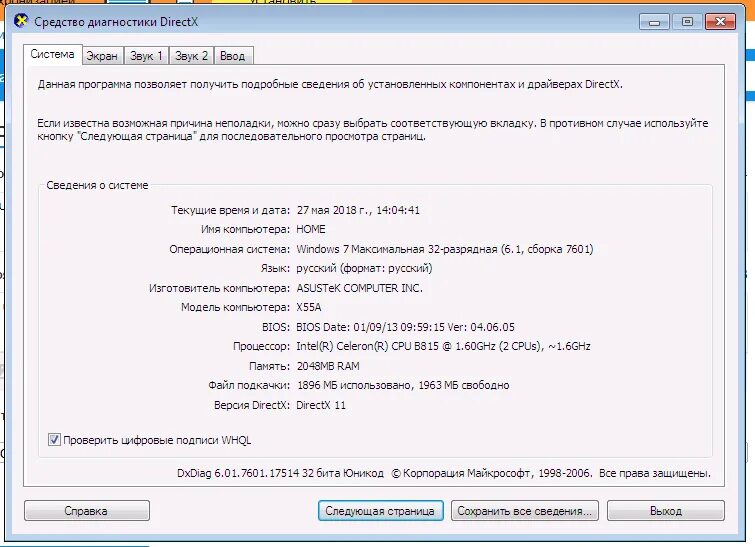The width and height of the screenshot is (755, 547).
Task: Click the Справка button
Action: [x=87, y=510]
